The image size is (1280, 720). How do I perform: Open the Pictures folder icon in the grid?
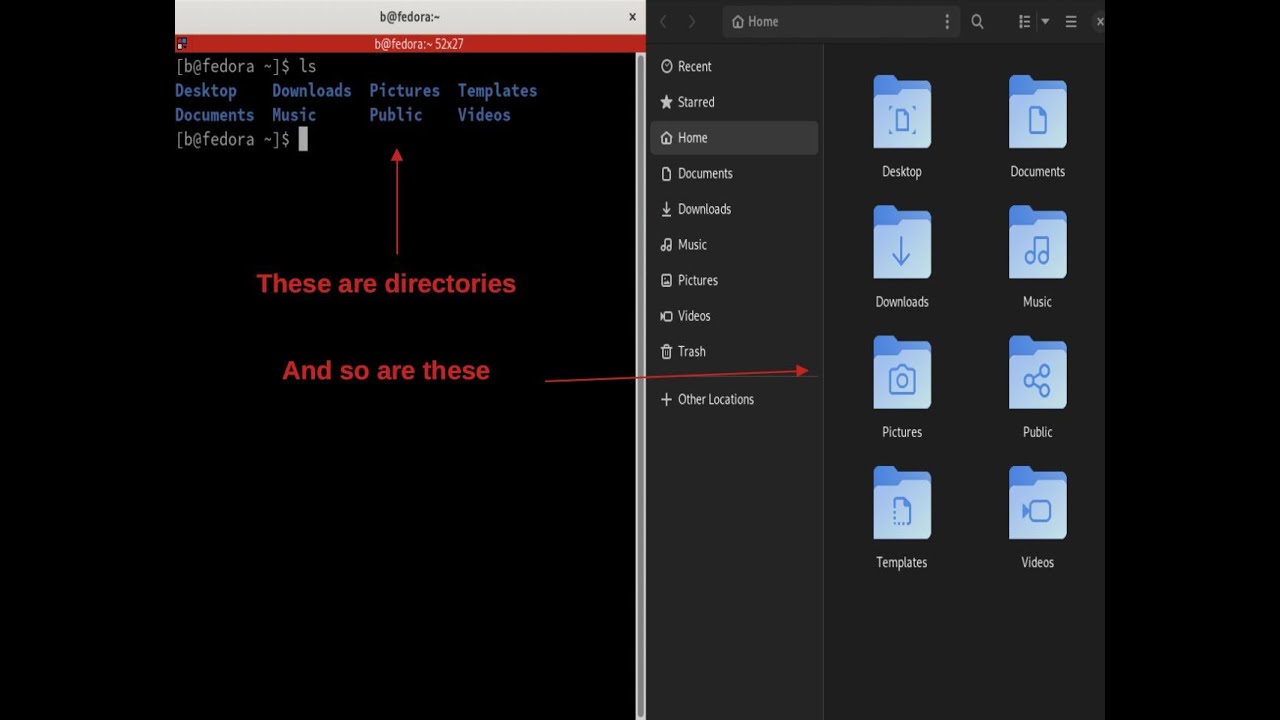click(x=901, y=373)
